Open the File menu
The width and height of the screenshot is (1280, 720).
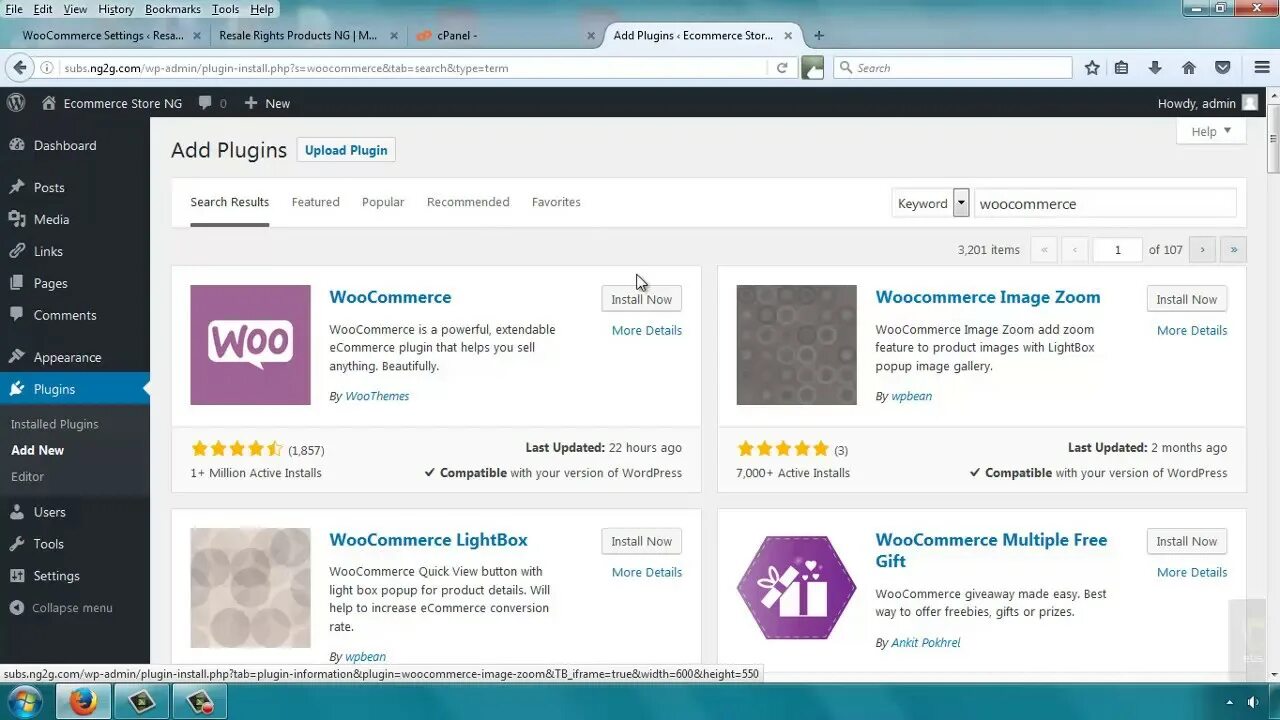pyautogui.click(x=14, y=9)
